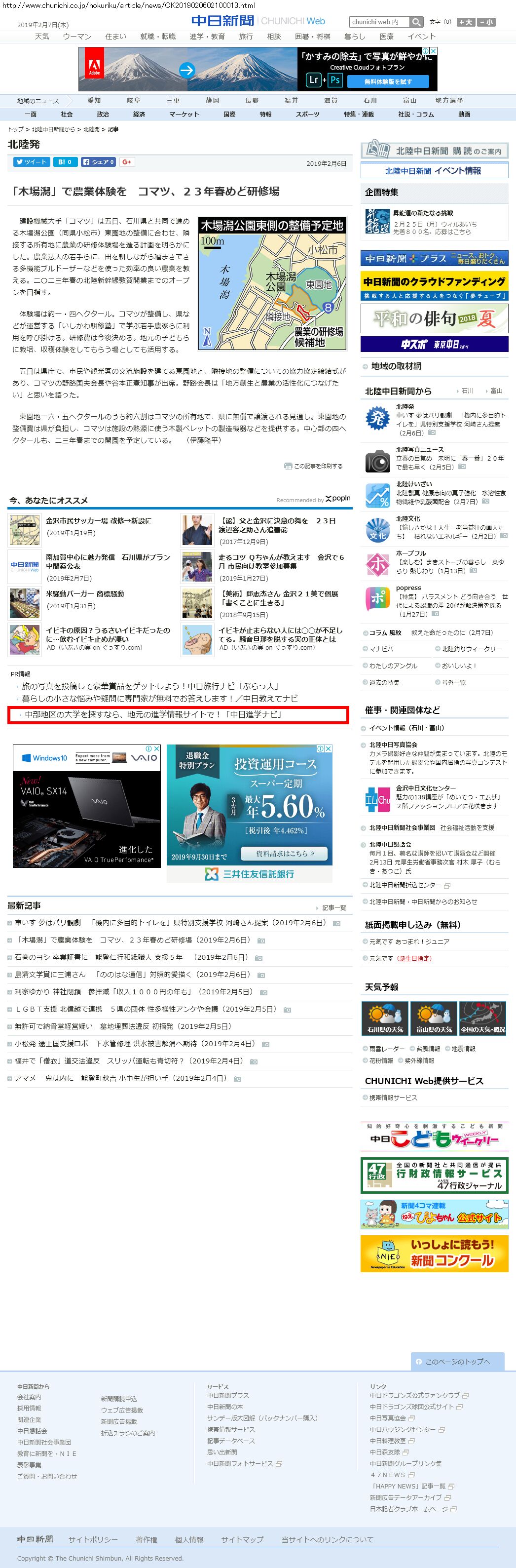This screenshot has height=1568, width=516.
Task: Open 天気 in the top navigation
Action: pyautogui.click(x=42, y=37)
